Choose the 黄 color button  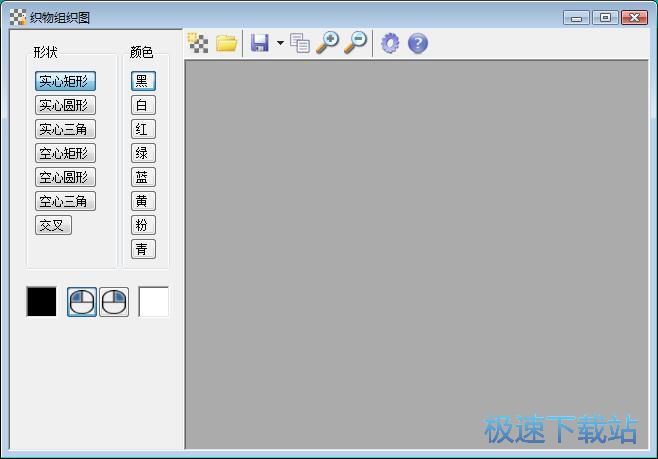[x=143, y=201]
